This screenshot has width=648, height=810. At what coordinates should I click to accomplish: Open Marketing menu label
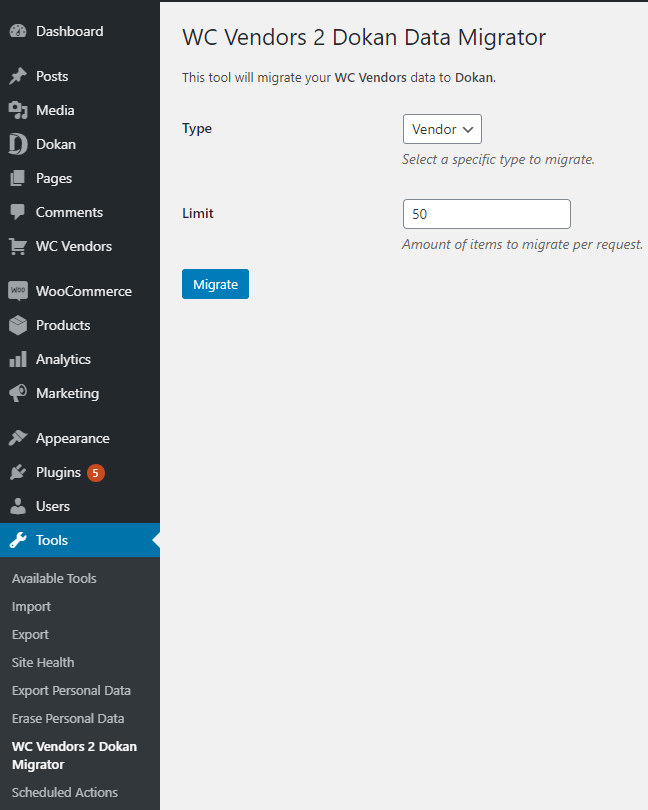68,394
